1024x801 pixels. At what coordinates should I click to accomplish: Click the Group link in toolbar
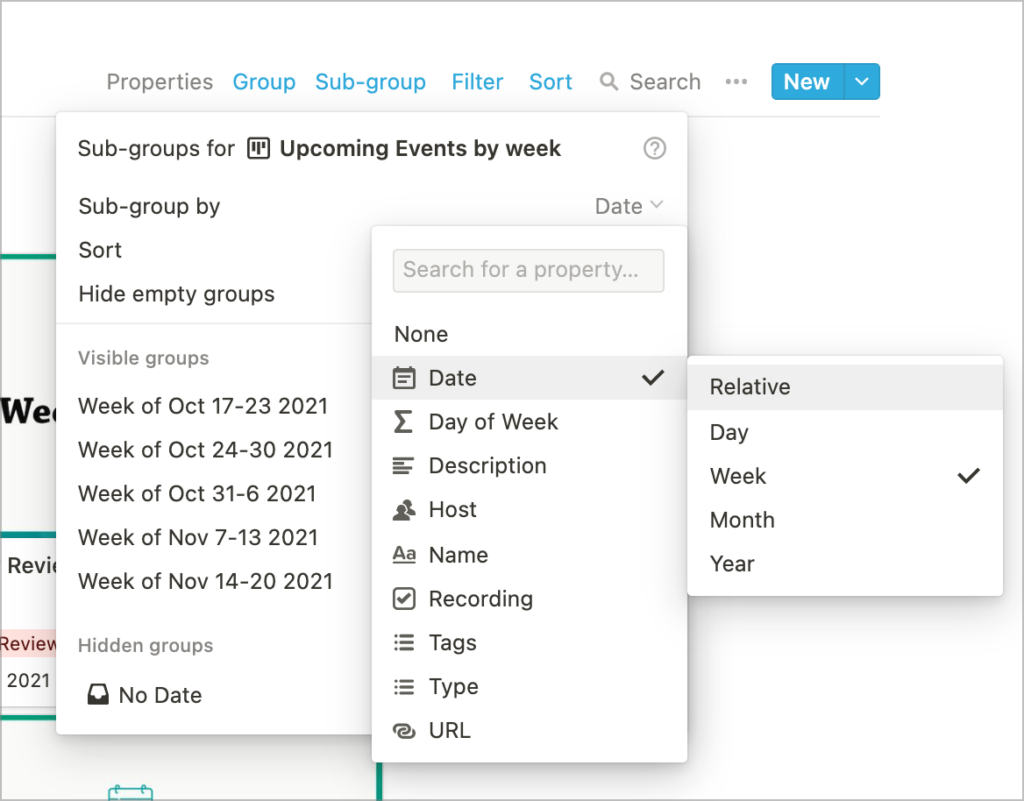click(x=264, y=82)
